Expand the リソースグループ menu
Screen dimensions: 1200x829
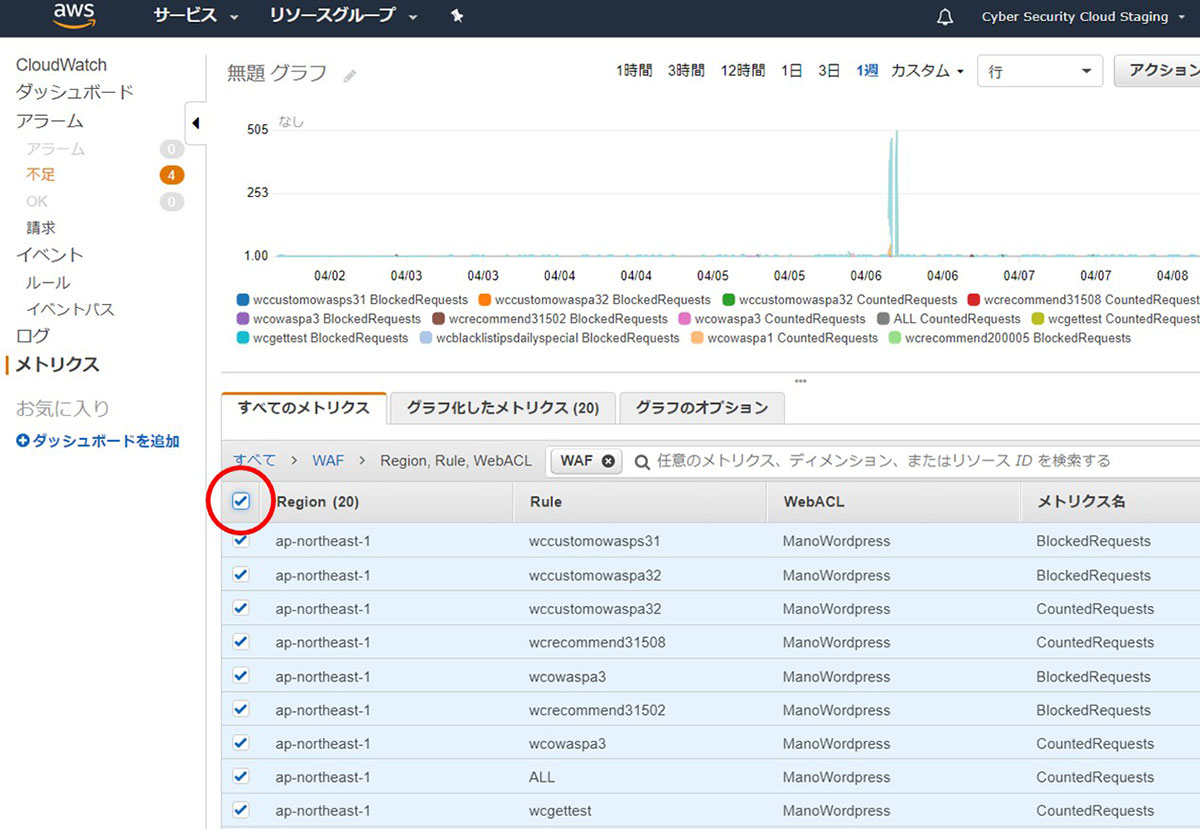(343, 16)
